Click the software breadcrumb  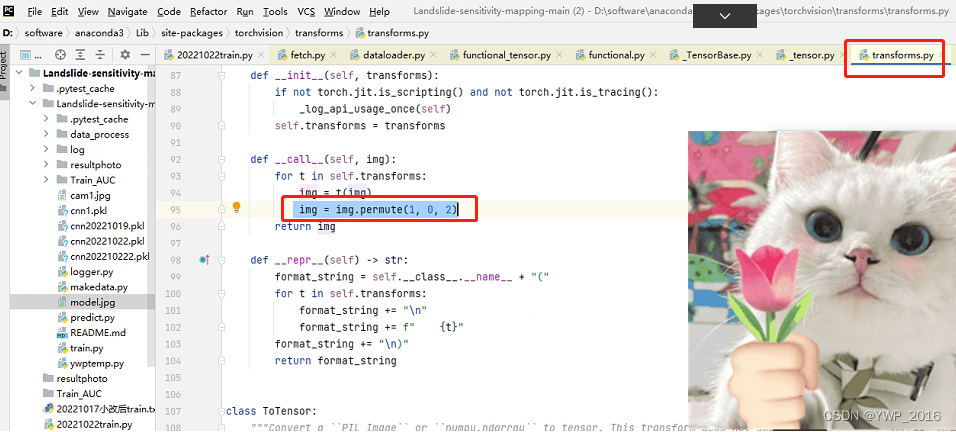tap(43, 33)
